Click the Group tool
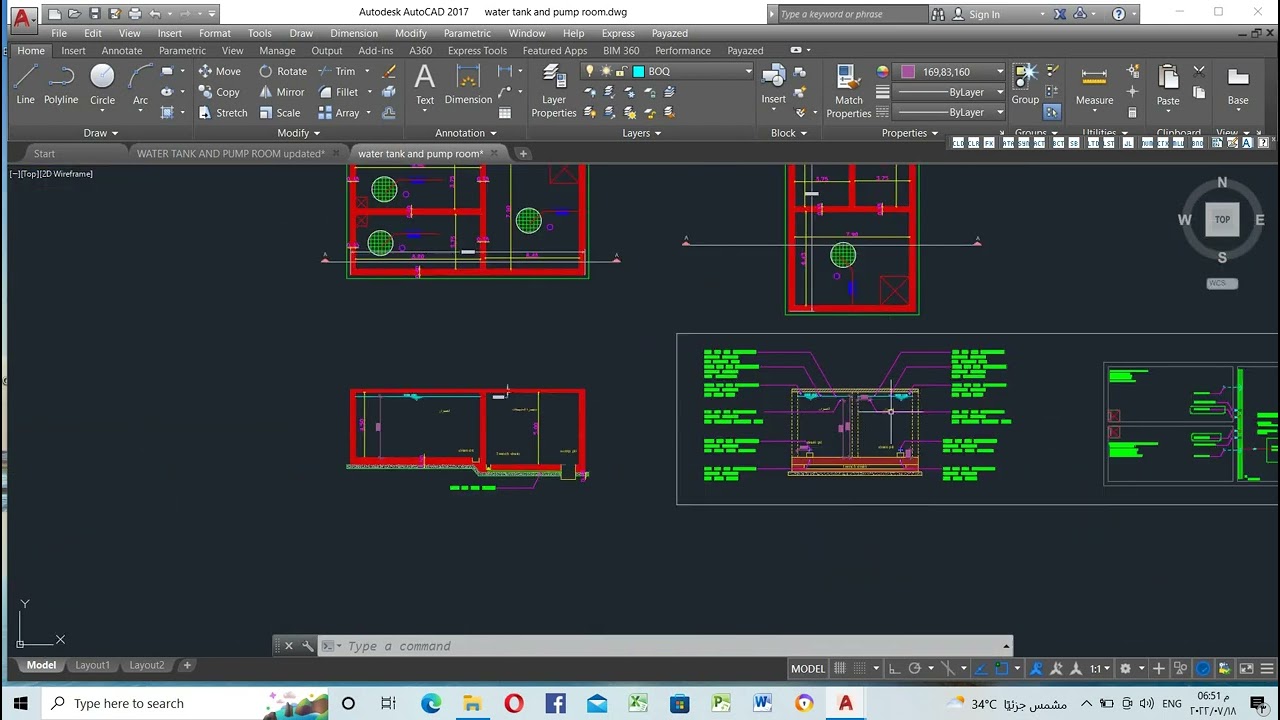 tap(1025, 84)
